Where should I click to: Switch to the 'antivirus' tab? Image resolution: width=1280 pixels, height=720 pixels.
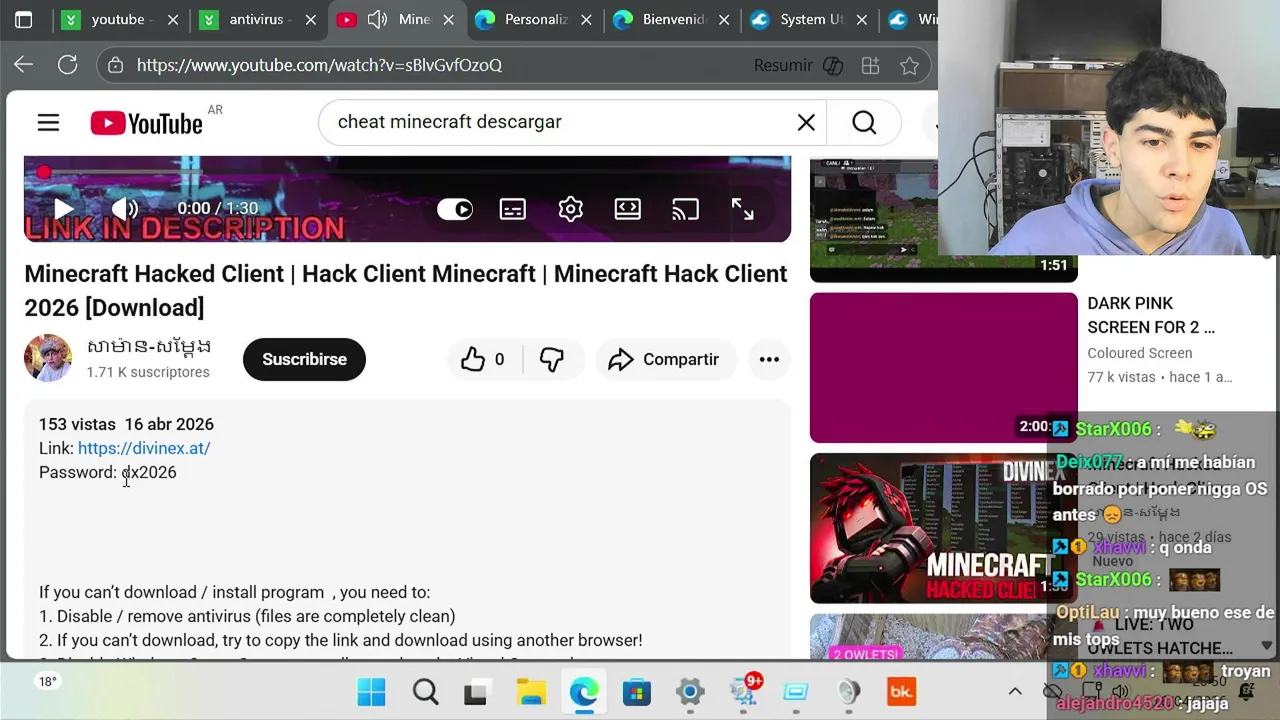[256, 19]
